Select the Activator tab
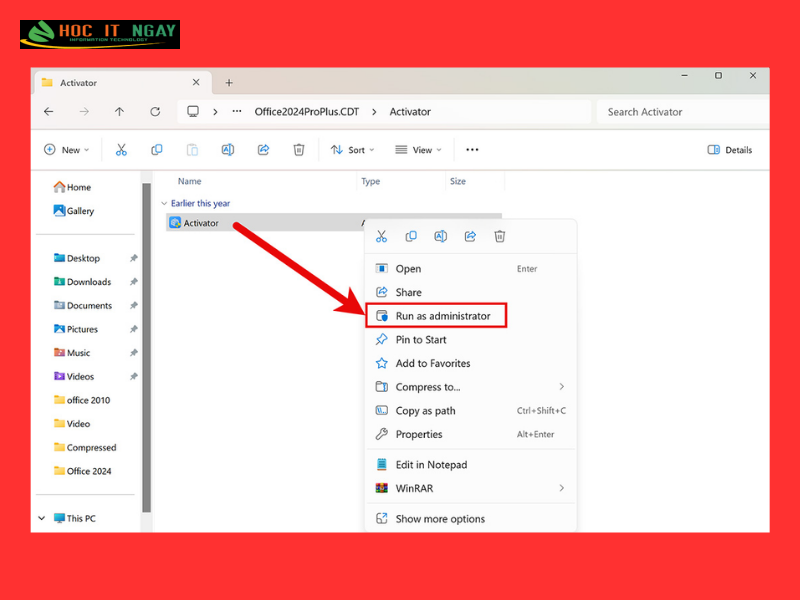The image size is (800, 600). point(123,82)
